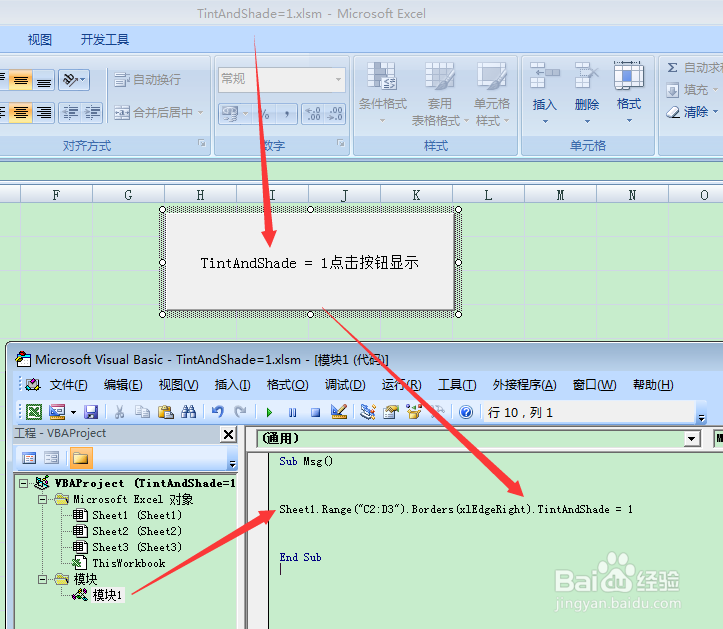Open 格式(O) menu in VBA editor
The height and width of the screenshot is (629, 723).
tap(287, 385)
